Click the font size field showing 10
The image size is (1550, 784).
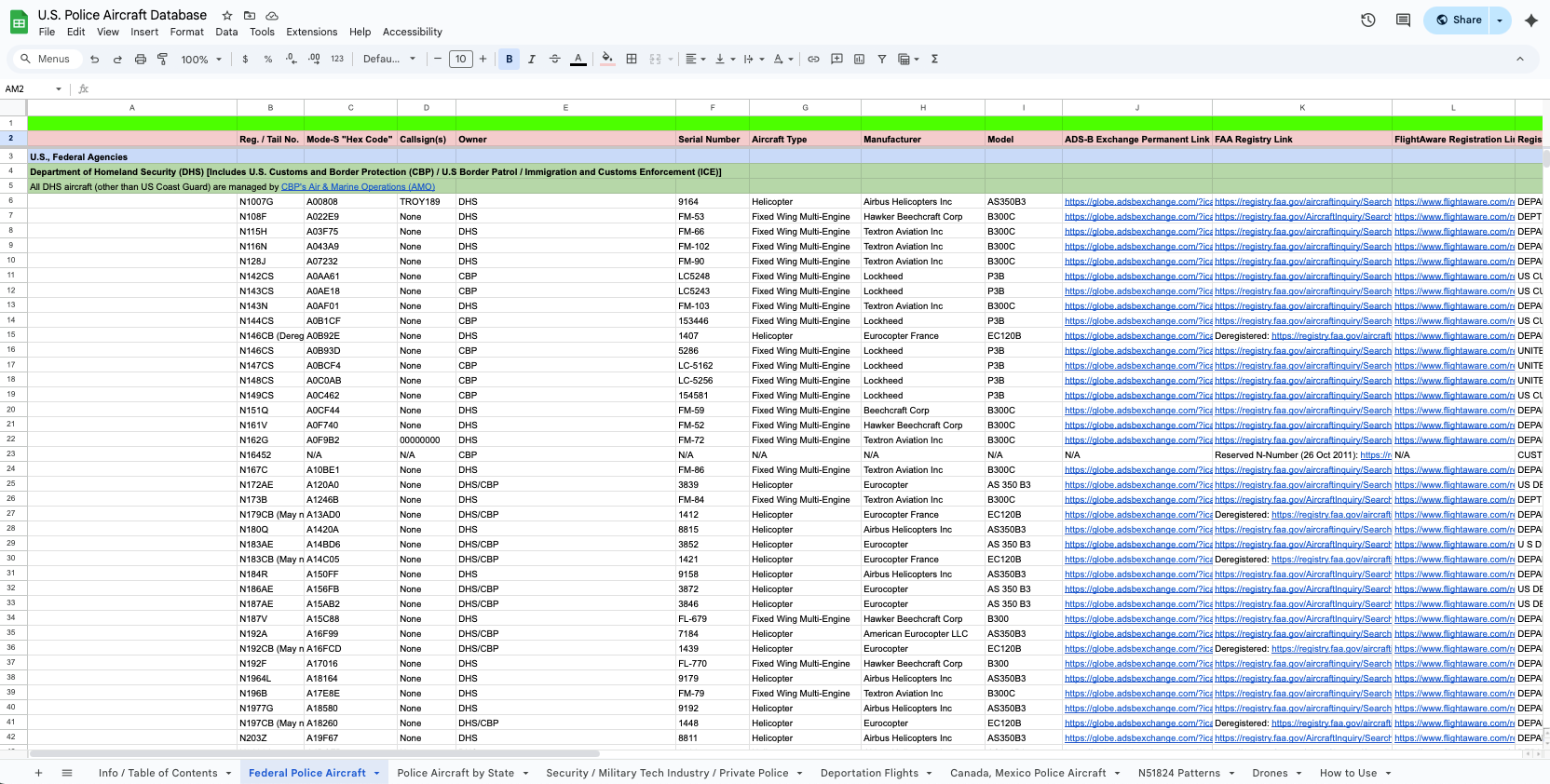click(x=460, y=59)
